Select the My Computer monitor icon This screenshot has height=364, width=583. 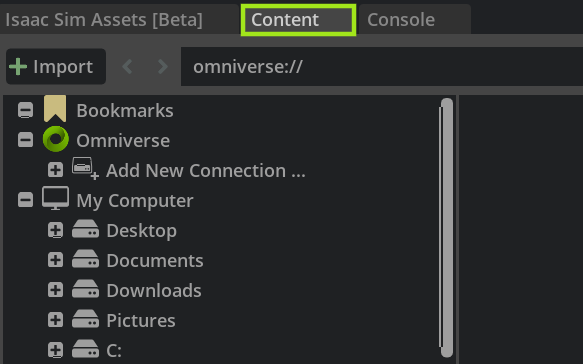tap(55, 199)
